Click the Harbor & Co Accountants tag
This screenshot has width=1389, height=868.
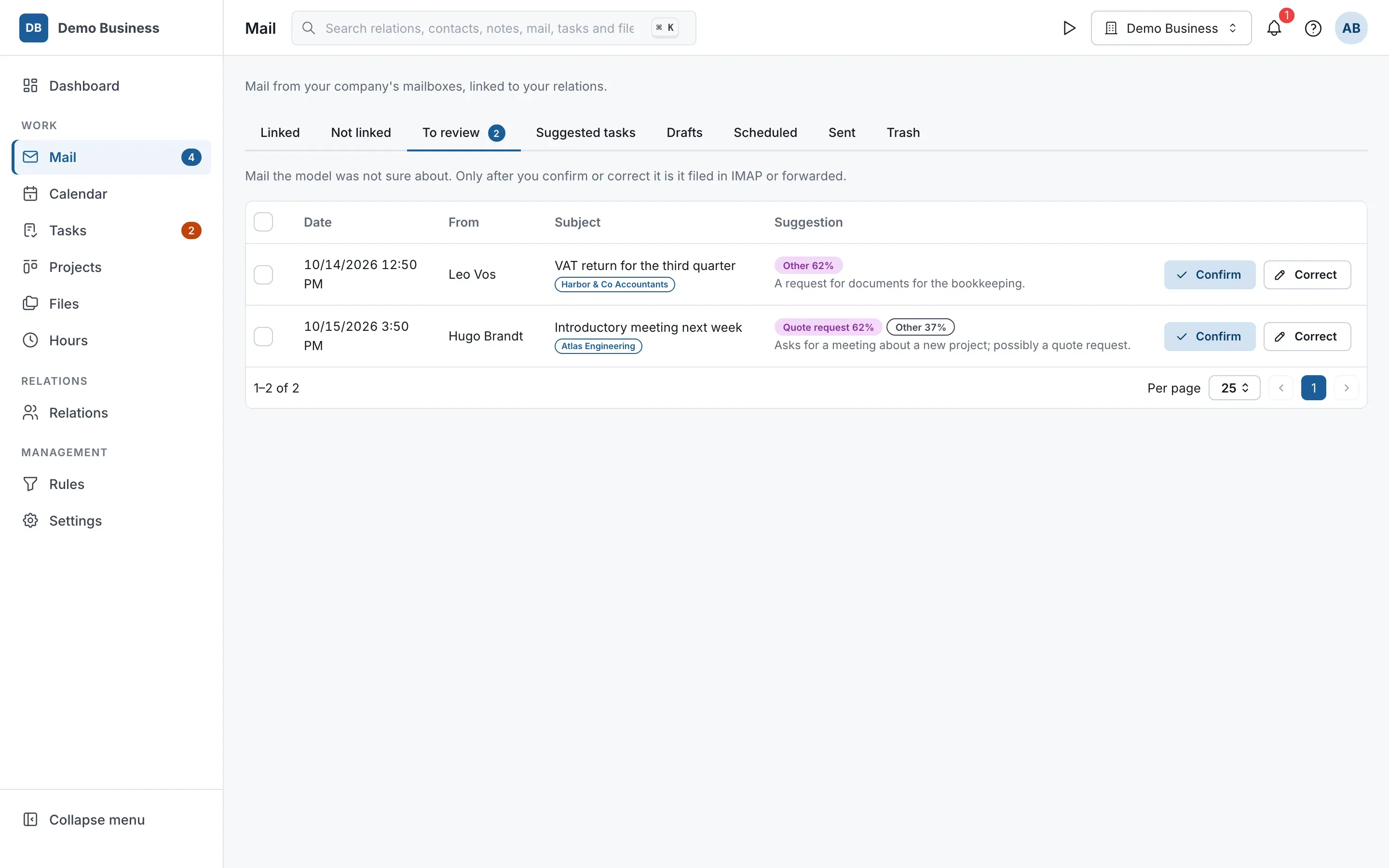(x=614, y=284)
